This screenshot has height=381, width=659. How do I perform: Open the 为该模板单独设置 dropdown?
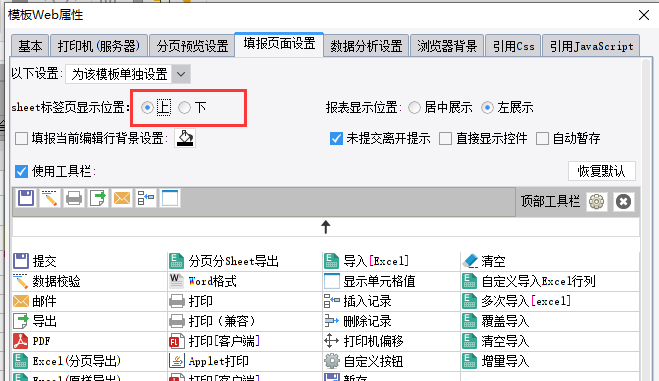[x=128, y=74]
